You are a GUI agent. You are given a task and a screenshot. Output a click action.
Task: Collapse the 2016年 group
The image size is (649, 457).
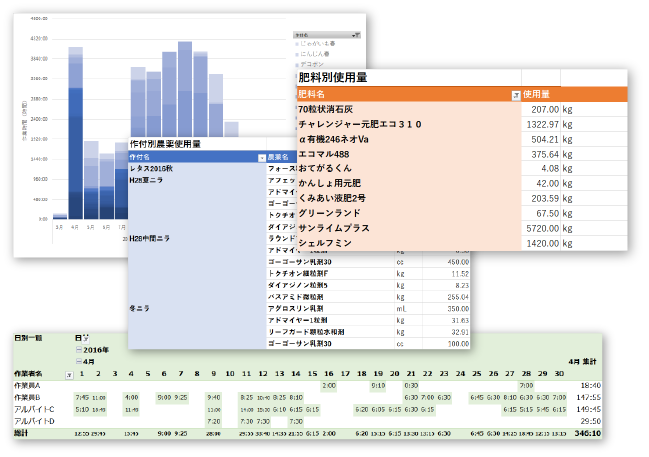coord(78,351)
